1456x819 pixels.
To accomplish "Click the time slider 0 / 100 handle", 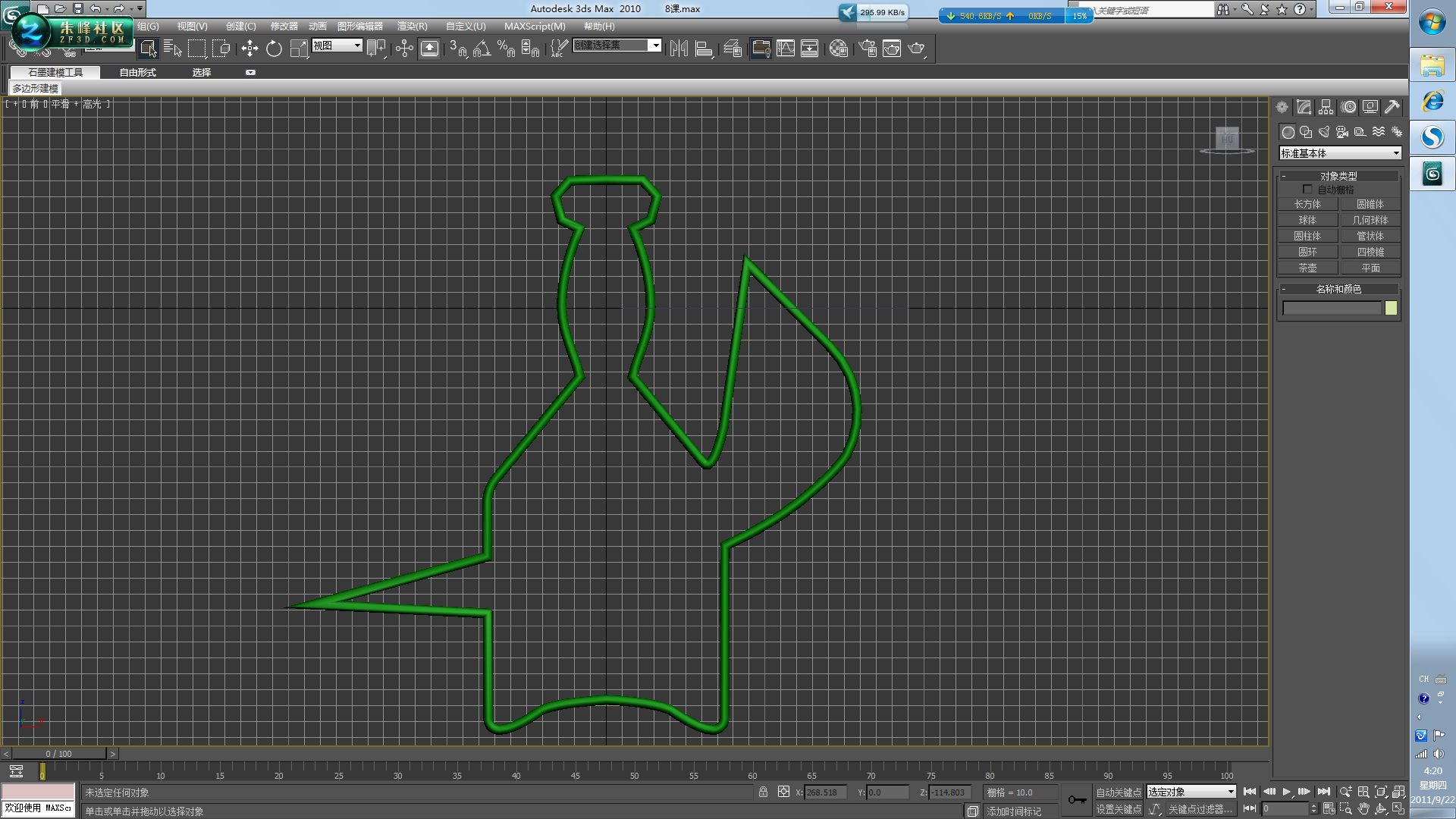I will pos(58,754).
